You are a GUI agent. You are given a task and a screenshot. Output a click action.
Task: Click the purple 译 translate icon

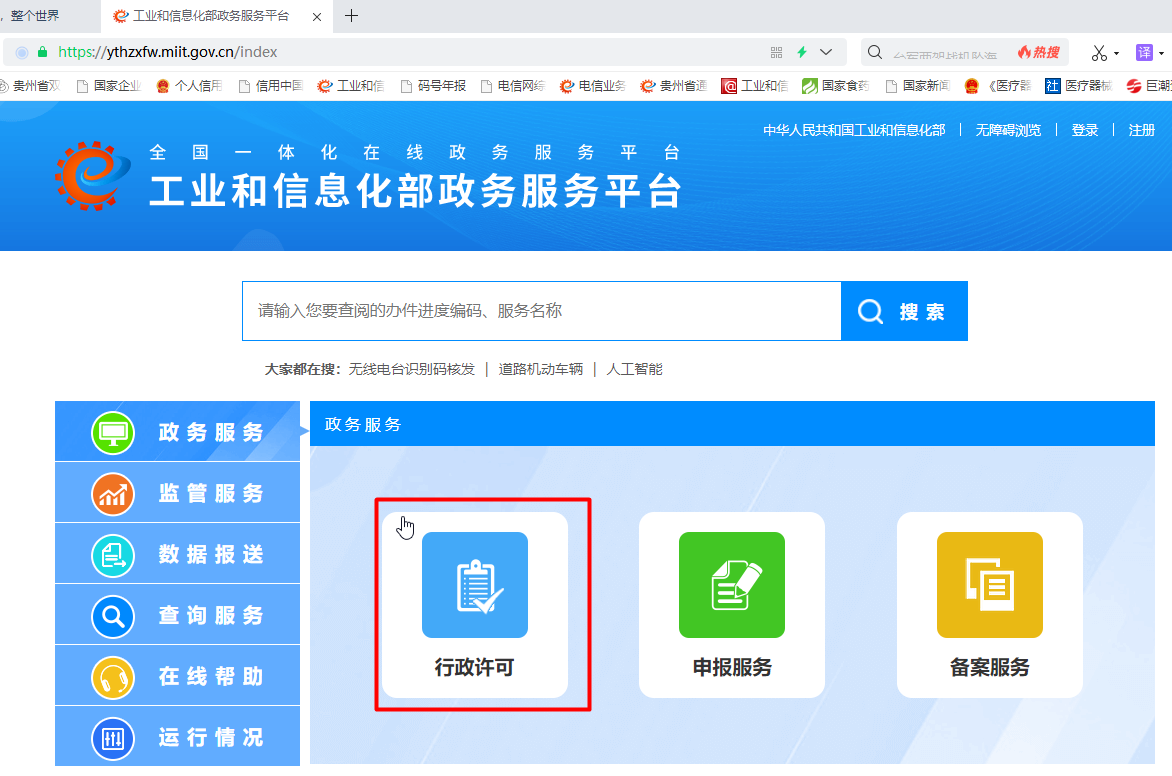pyautogui.click(x=1144, y=52)
